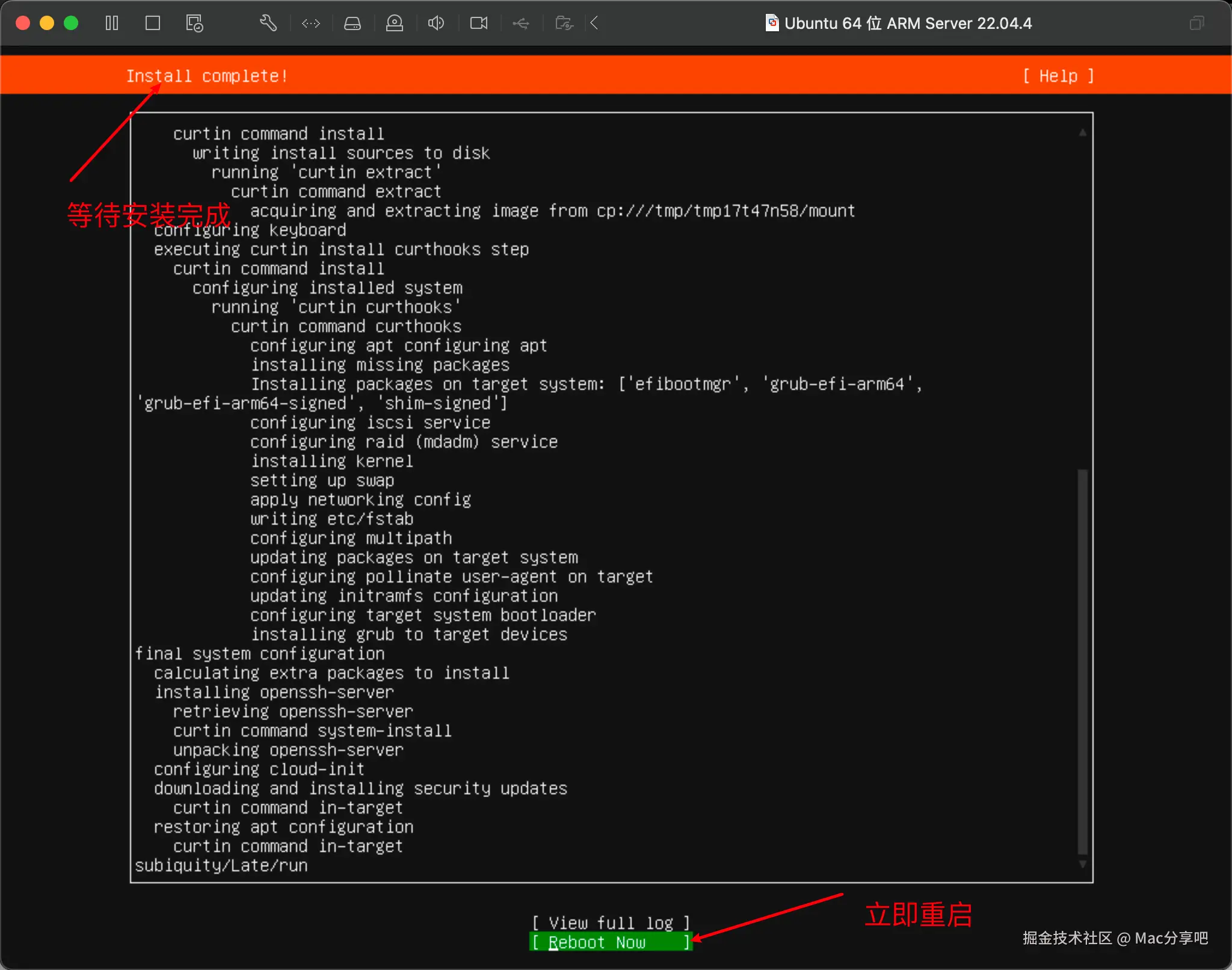Pause the virtual machine

(x=112, y=23)
